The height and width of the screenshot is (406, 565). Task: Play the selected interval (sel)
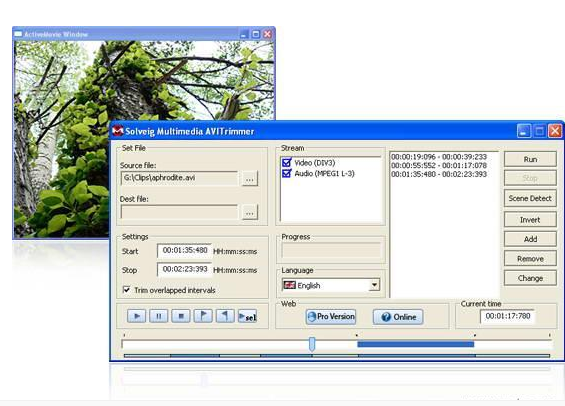click(x=247, y=316)
